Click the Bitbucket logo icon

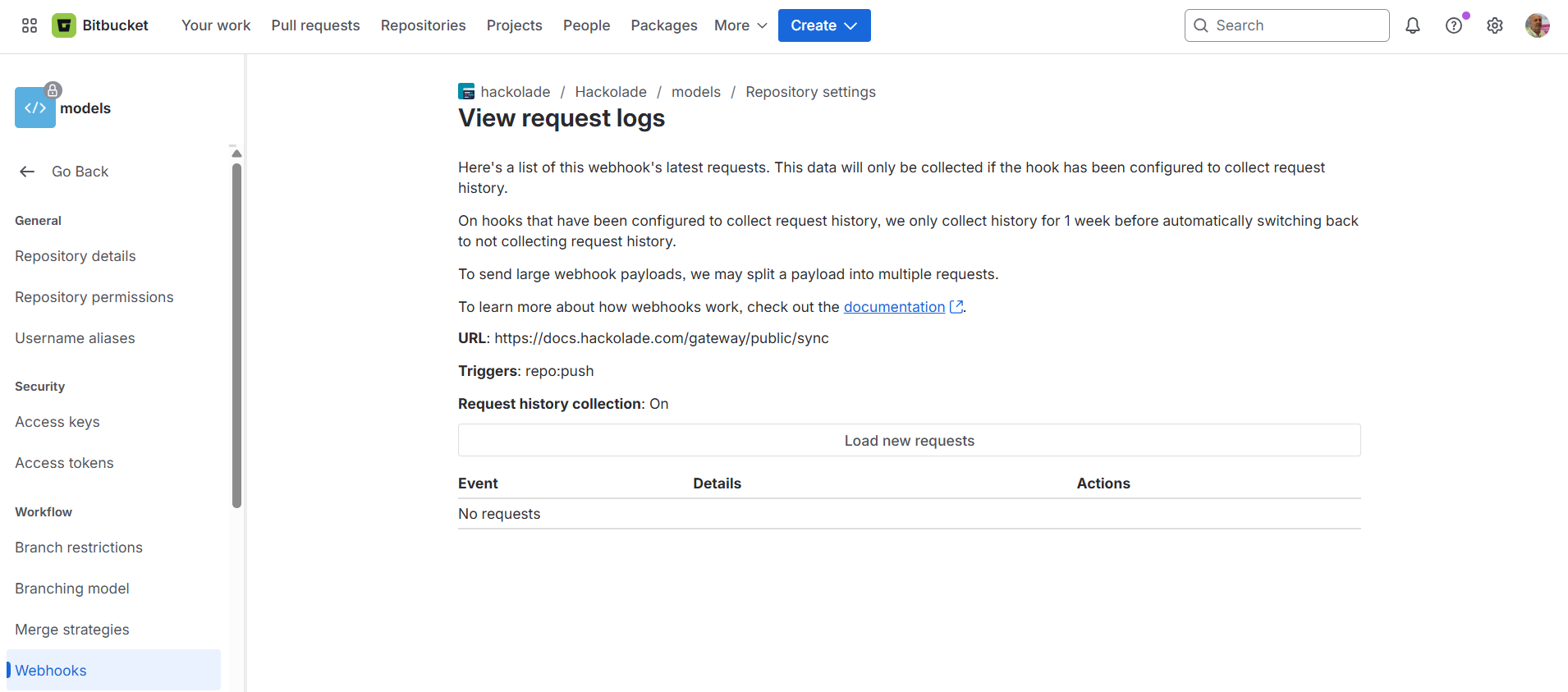point(64,25)
